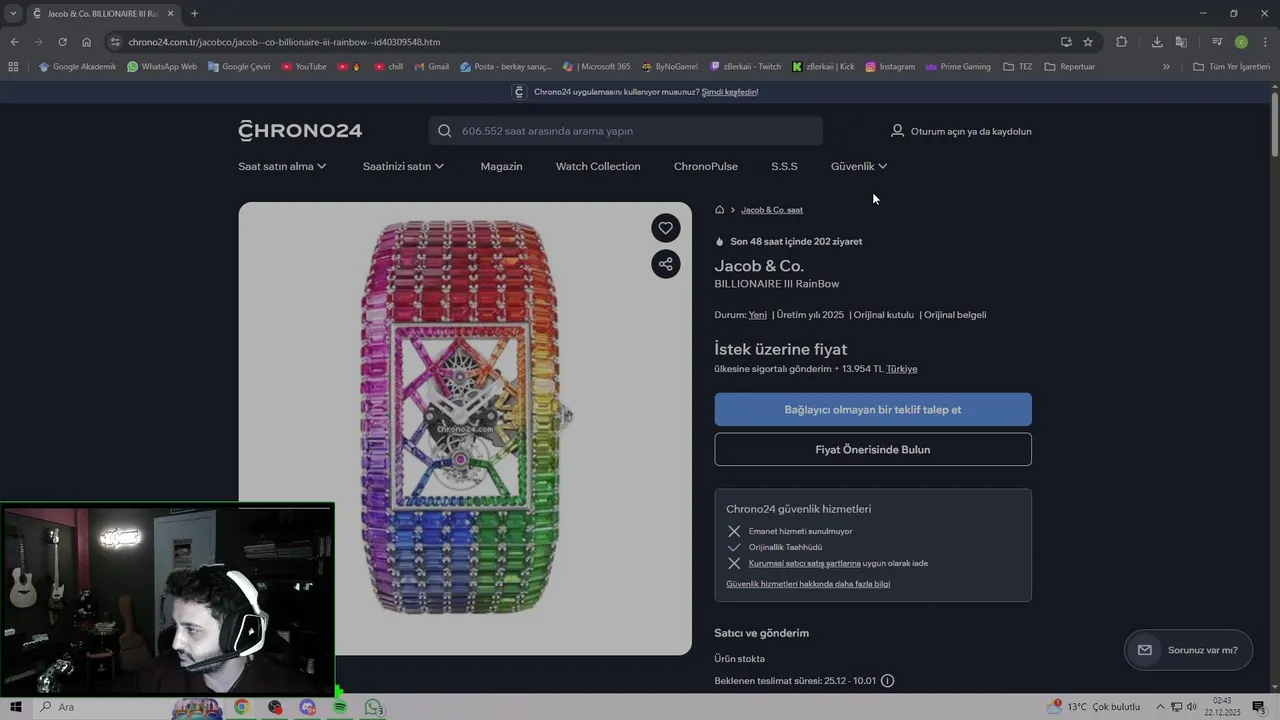This screenshot has width=1280, height=720.
Task: Click the "Yeni" condition link
Action: pyautogui.click(x=758, y=315)
